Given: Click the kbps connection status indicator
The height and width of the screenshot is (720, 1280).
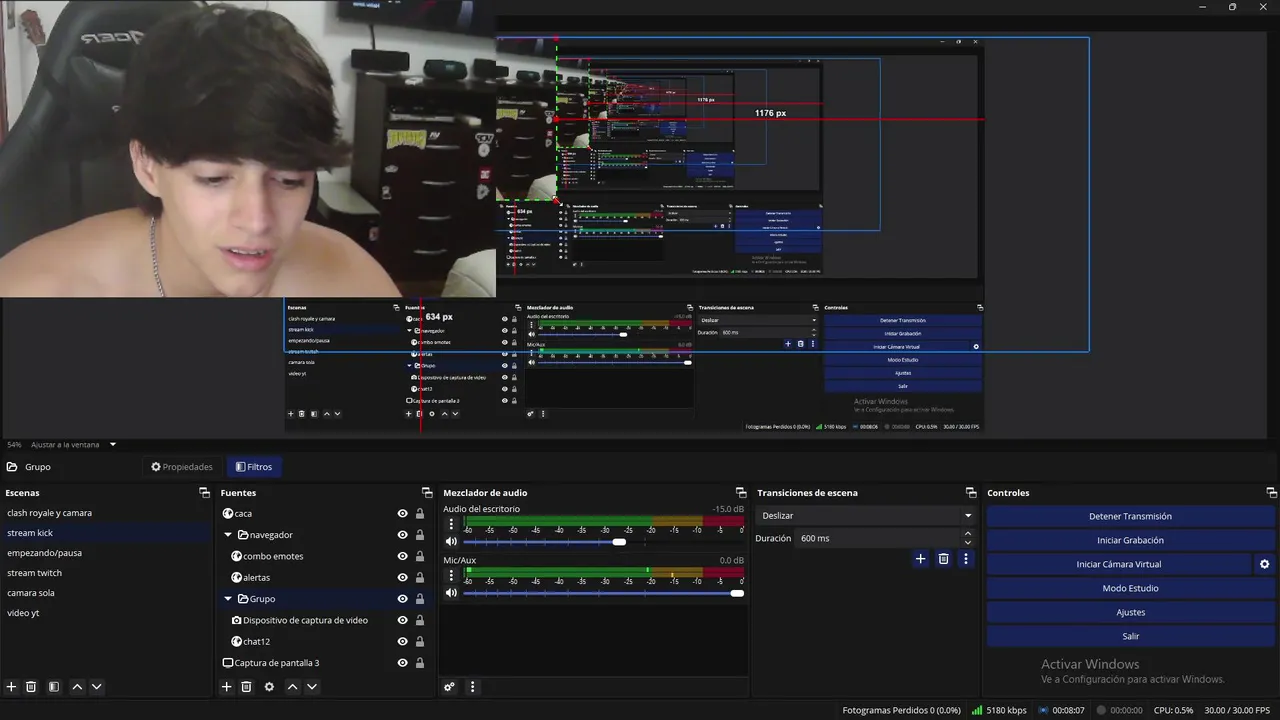Looking at the screenshot, I should [x=999, y=710].
